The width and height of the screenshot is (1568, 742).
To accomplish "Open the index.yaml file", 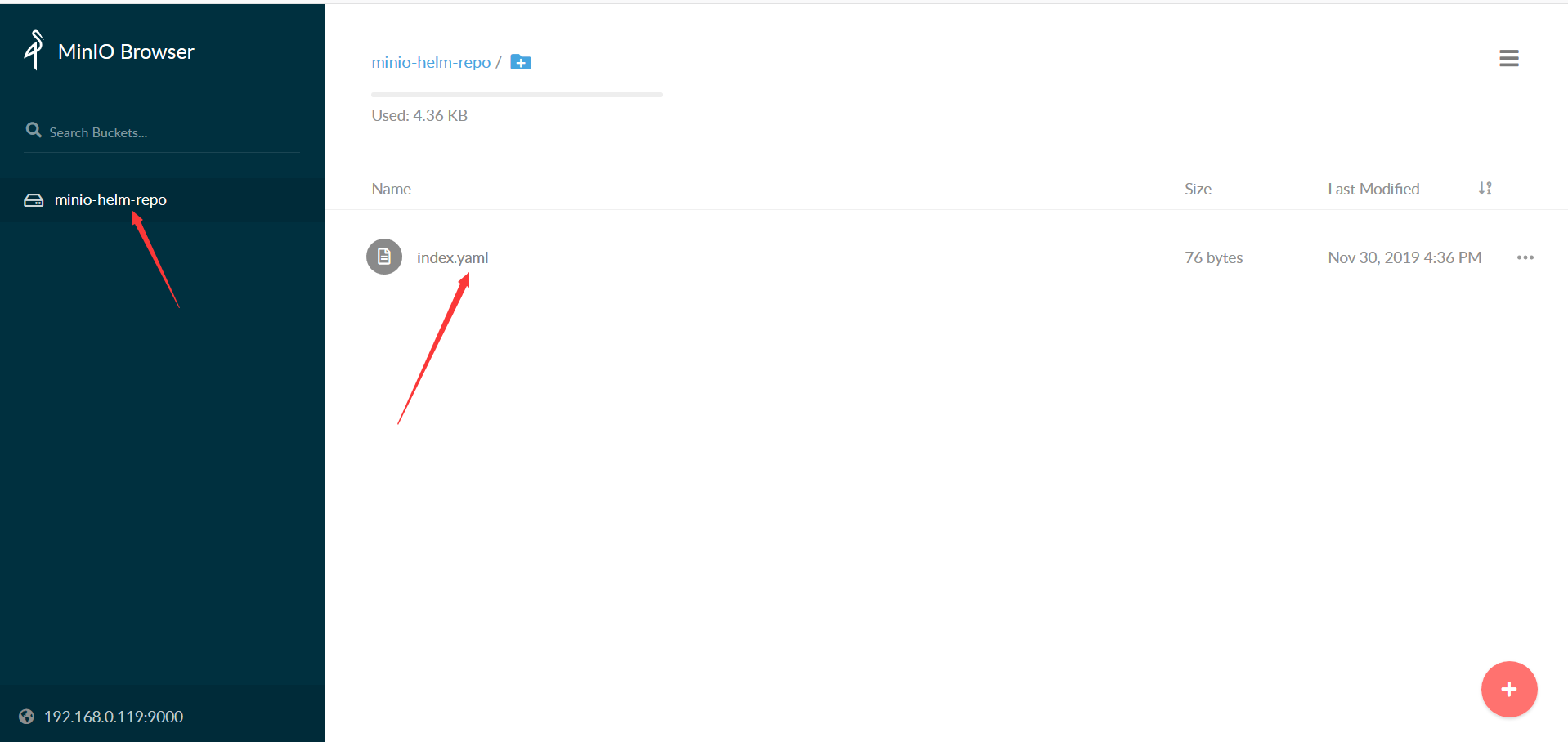I will click(452, 257).
